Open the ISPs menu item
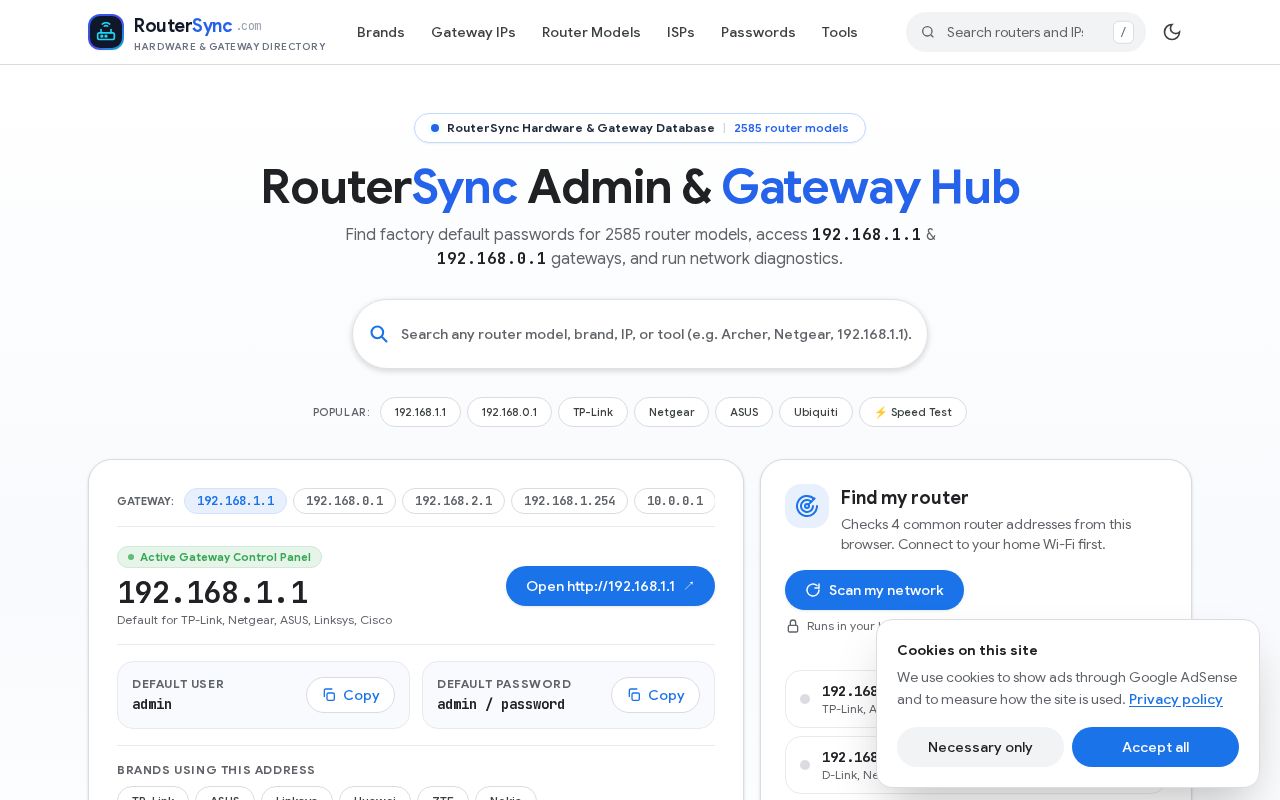The image size is (1280, 800). coord(681,32)
